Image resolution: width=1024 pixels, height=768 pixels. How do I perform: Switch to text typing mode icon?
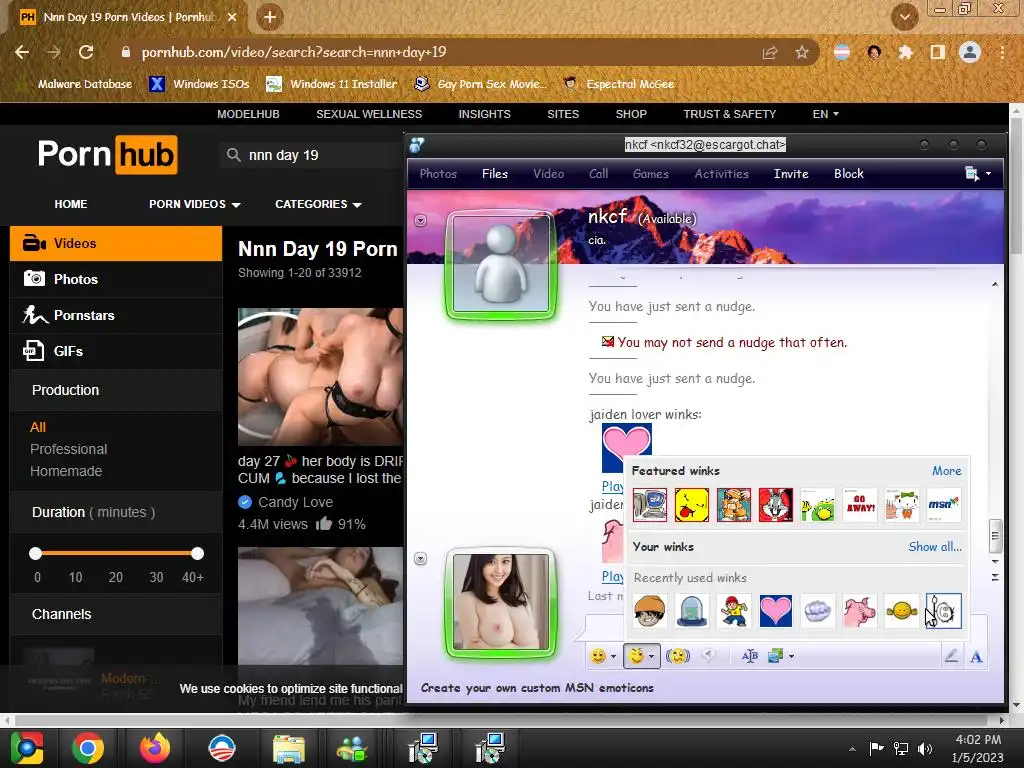tap(976, 656)
